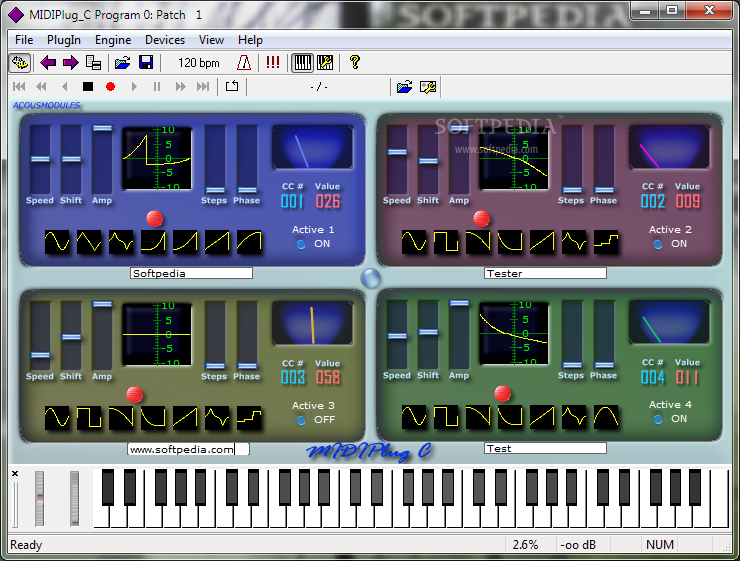Click the yellow question mark help icon
The width and height of the screenshot is (740, 561).
(354, 62)
